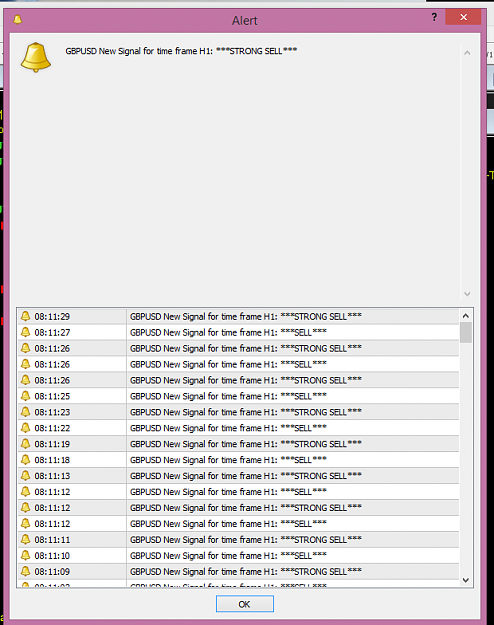Click the bell icon in the 08:11:18 row
The height and width of the screenshot is (625, 494).
[26, 460]
